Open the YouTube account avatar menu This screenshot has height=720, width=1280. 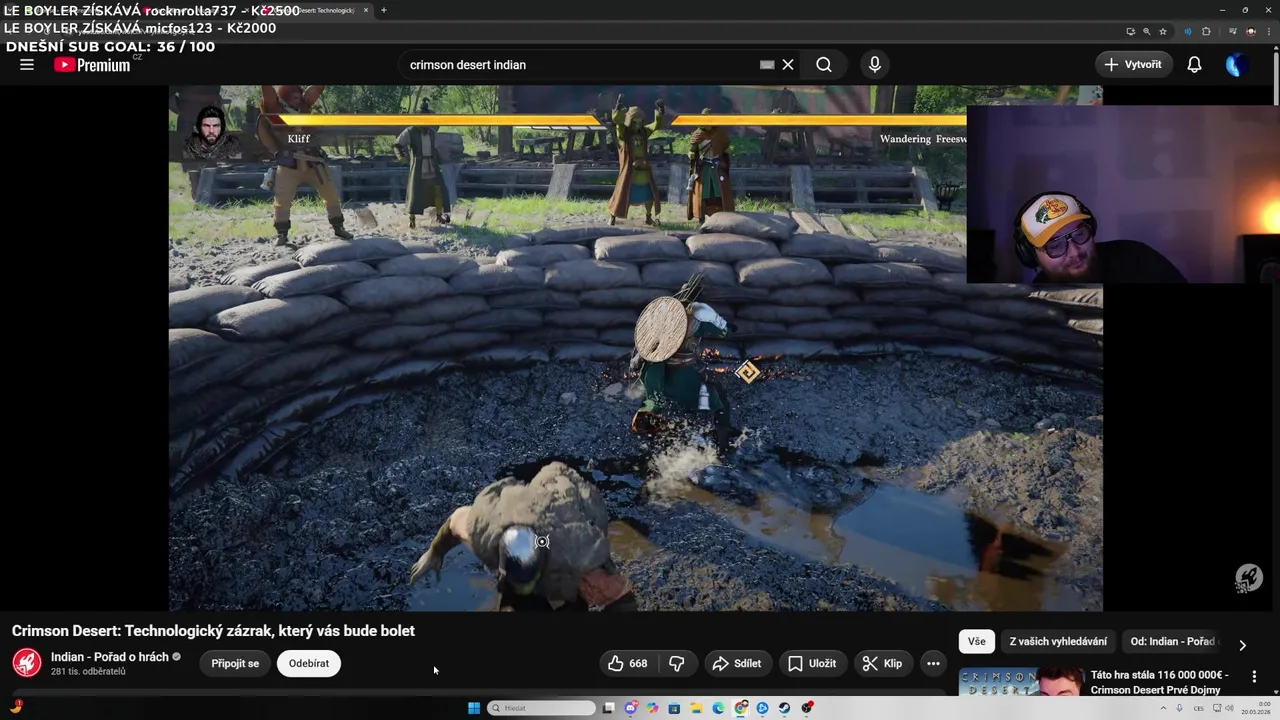1236,64
